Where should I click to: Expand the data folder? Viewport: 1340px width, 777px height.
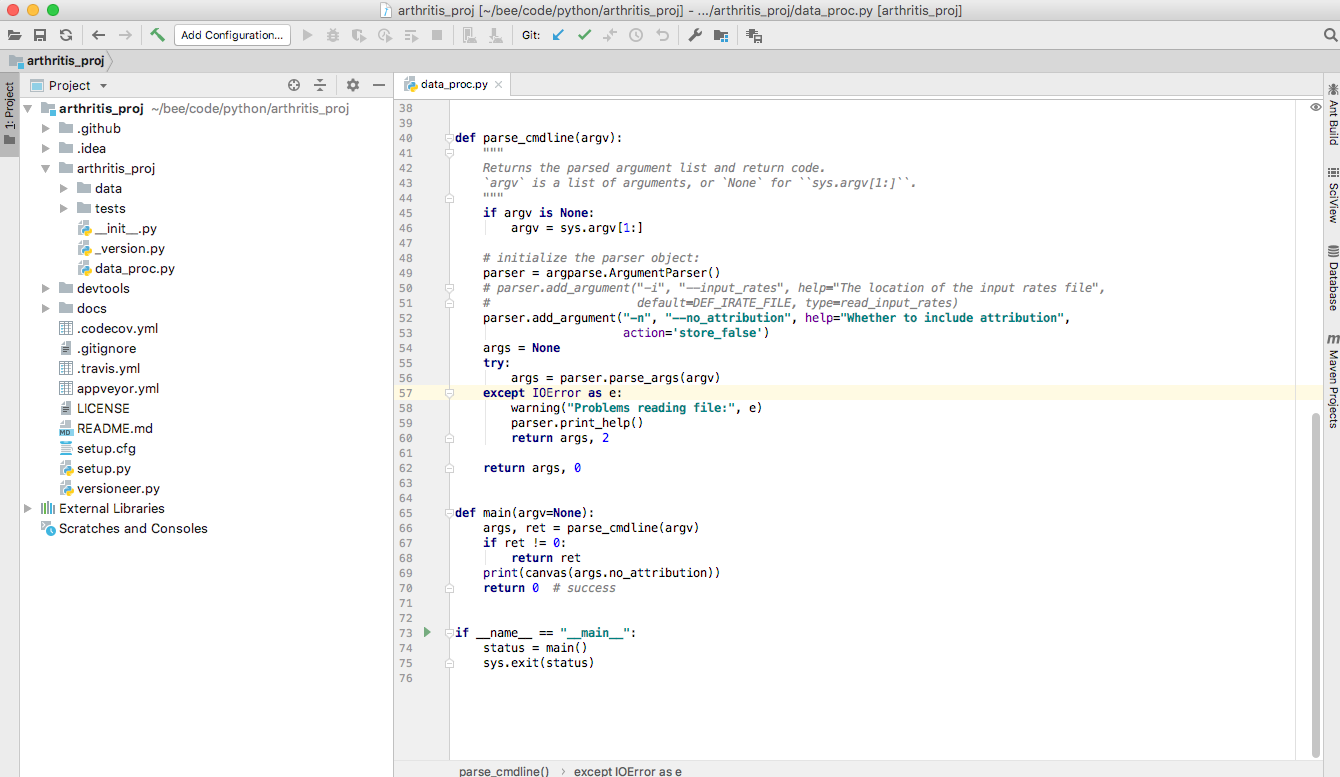click(x=64, y=188)
